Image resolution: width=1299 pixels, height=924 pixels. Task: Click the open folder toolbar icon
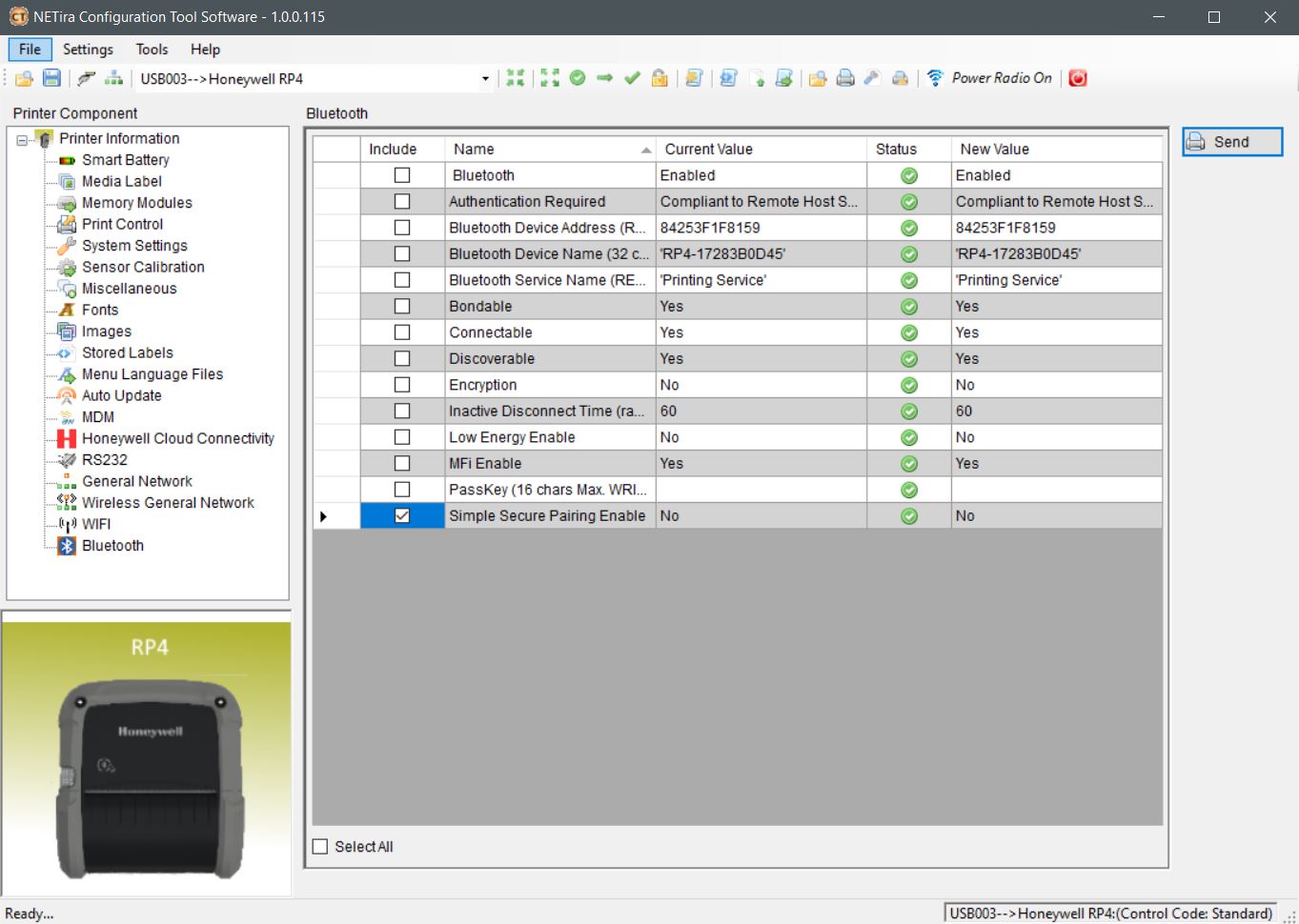point(24,78)
